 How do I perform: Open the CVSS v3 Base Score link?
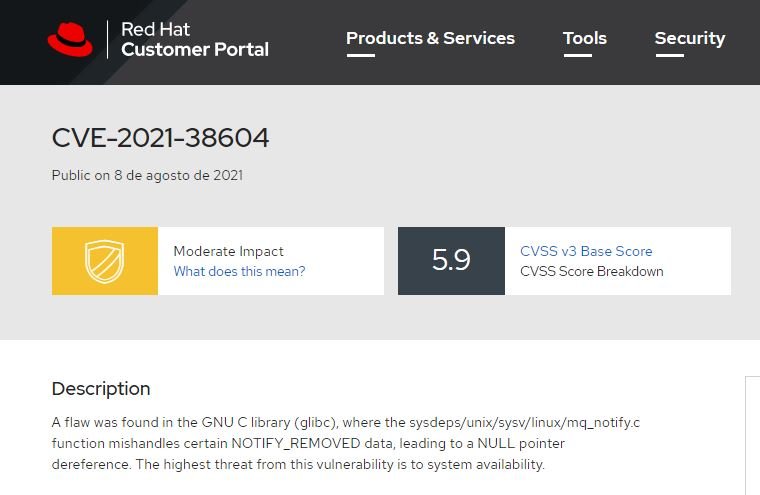(x=586, y=251)
